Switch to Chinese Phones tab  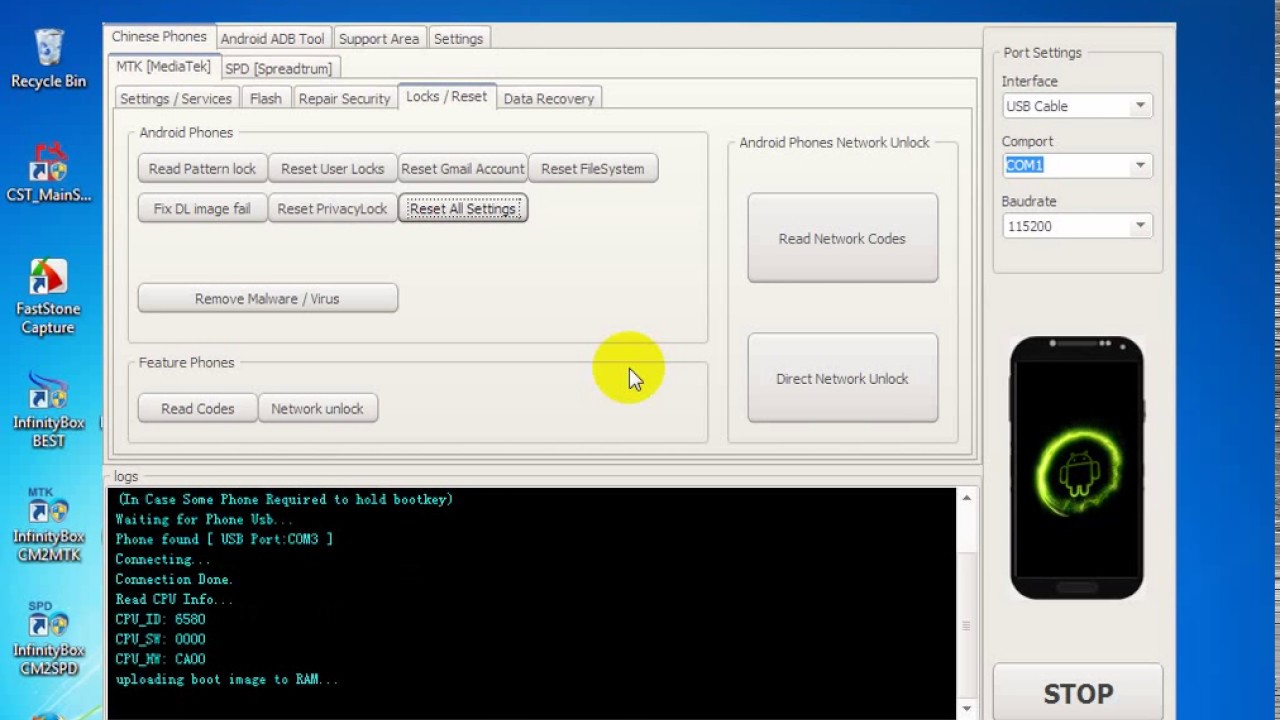pos(159,37)
